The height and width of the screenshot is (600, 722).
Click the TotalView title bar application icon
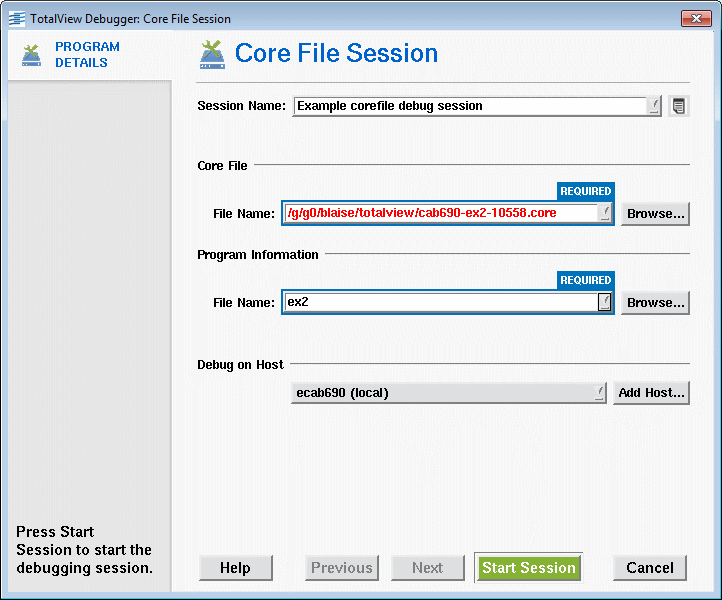click(17, 19)
